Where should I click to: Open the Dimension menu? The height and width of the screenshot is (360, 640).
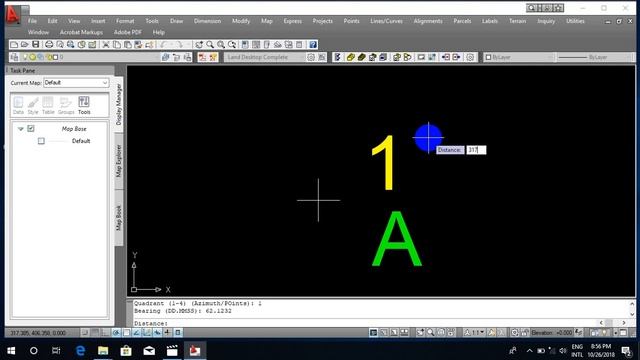pos(207,21)
